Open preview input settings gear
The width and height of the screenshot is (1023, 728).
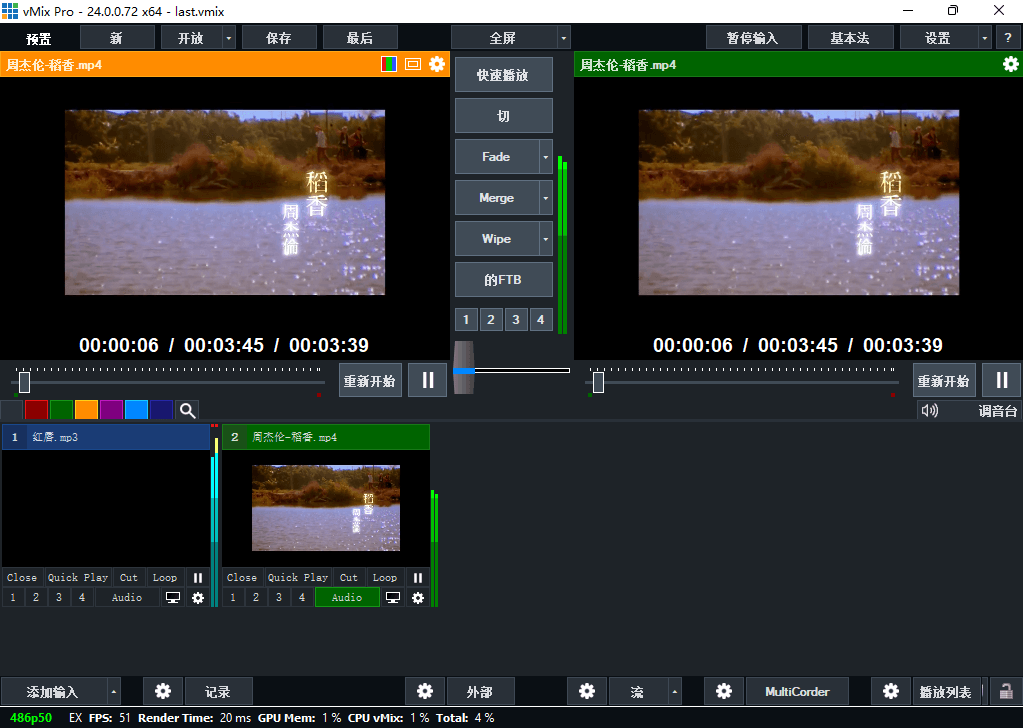coord(437,64)
